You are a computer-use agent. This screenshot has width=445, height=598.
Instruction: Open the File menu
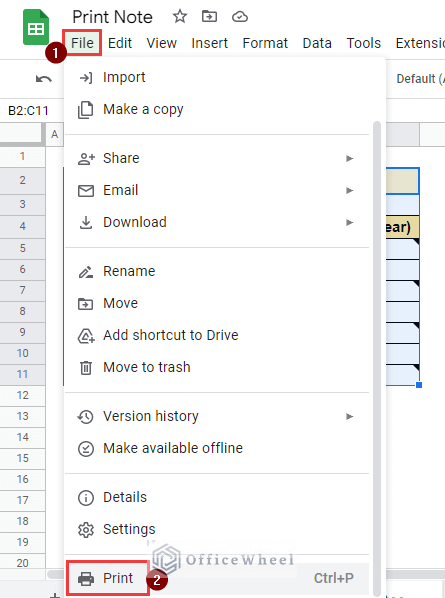tap(82, 43)
